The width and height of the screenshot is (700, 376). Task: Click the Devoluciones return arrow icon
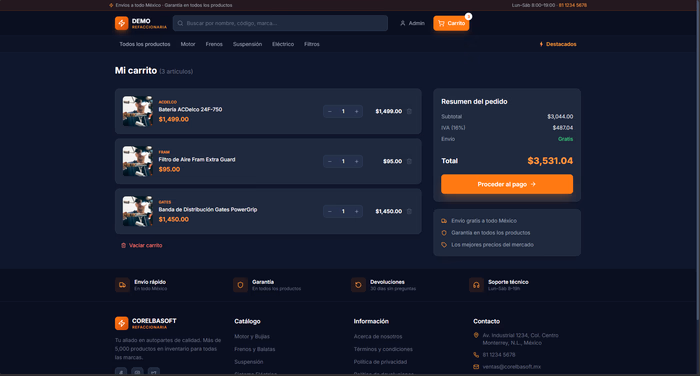(358, 285)
